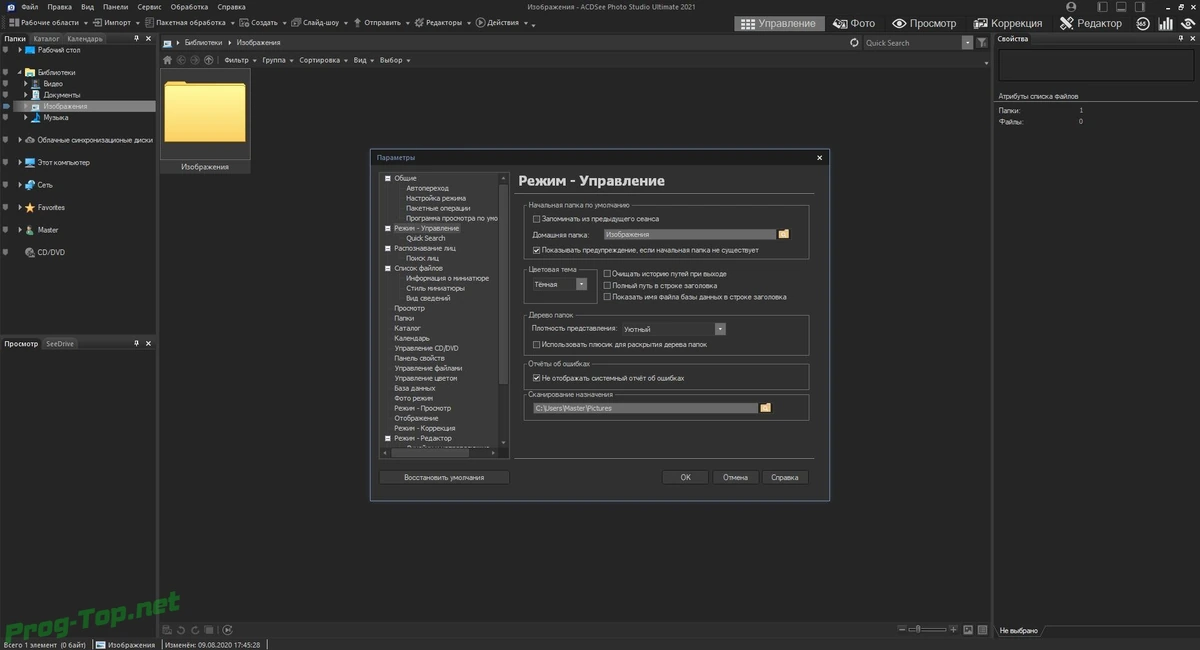Click the filter funnel icon beside Quick Search
The width and height of the screenshot is (1200, 650).
[x=982, y=43]
